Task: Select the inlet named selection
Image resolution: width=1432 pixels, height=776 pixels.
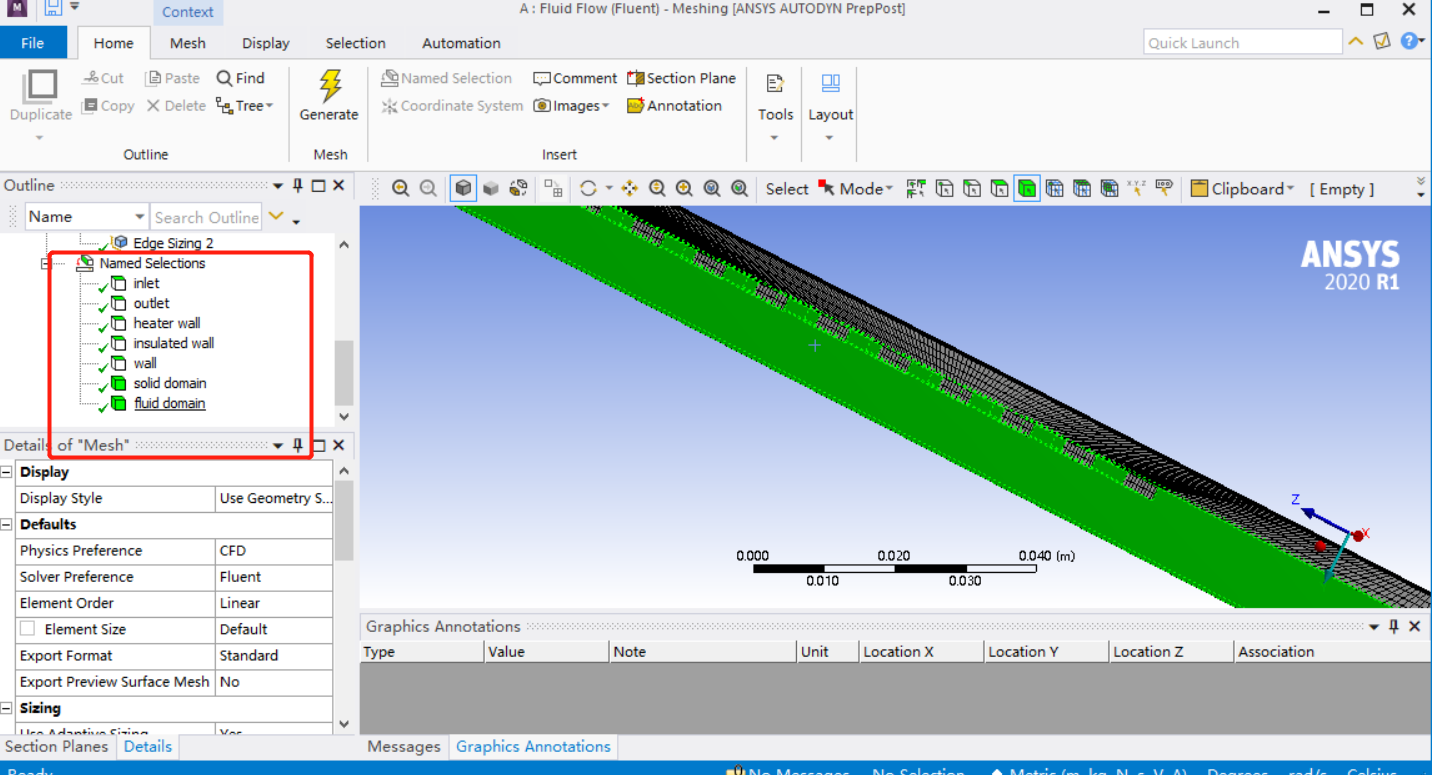Action: click(145, 283)
